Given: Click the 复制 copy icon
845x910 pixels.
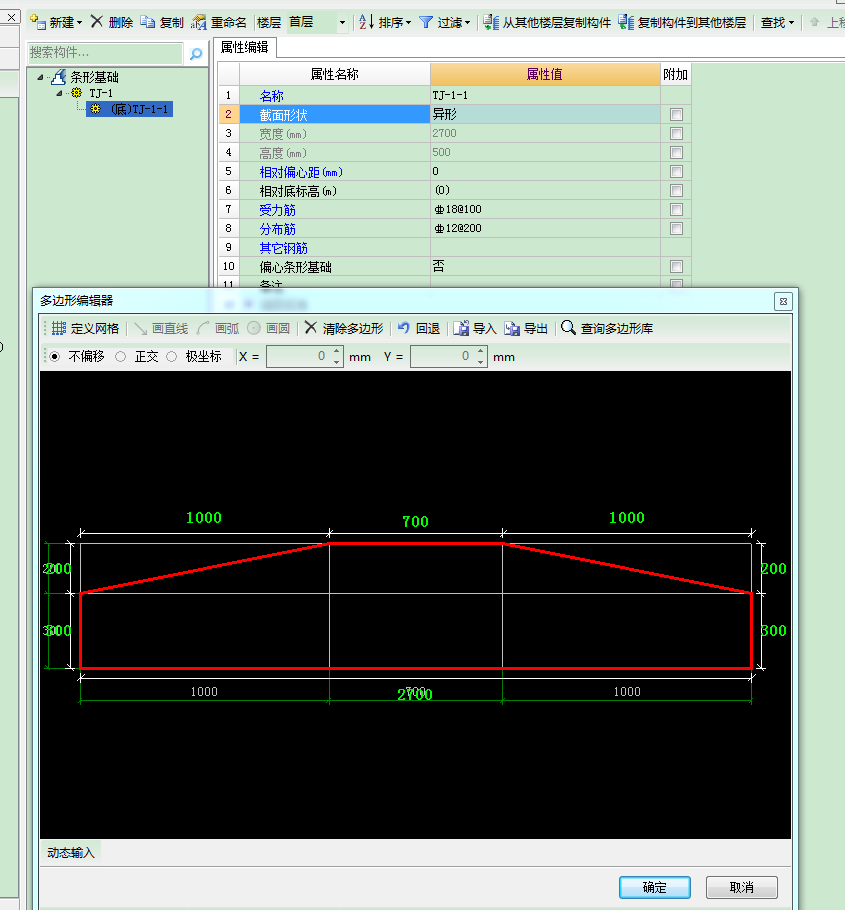Looking at the screenshot, I should point(147,22).
